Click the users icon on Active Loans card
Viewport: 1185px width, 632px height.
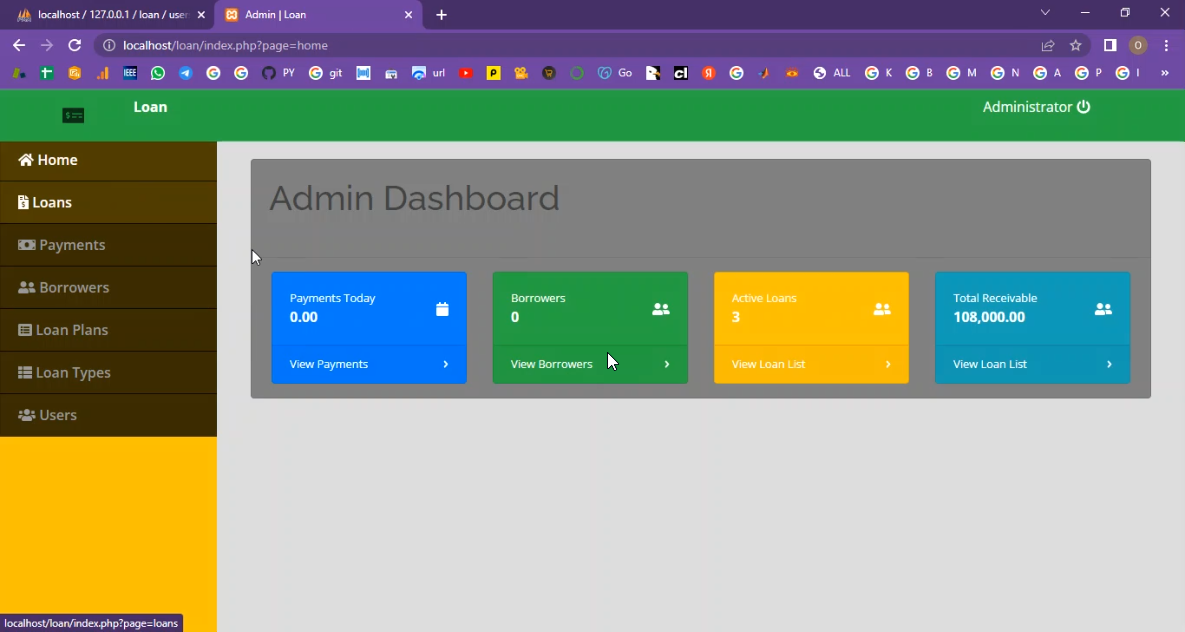(x=881, y=309)
